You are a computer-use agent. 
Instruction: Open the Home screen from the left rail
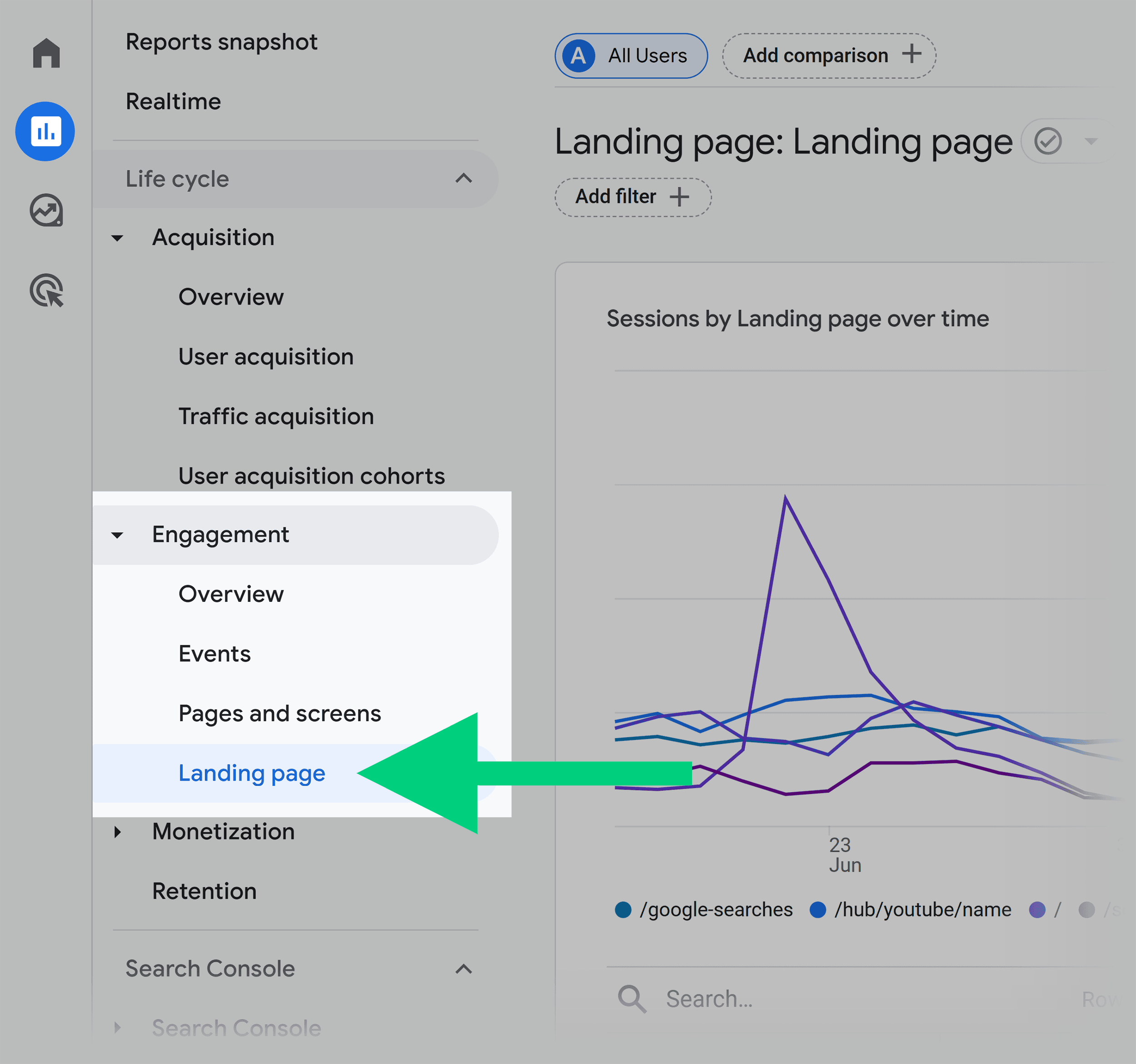coord(46,53)
